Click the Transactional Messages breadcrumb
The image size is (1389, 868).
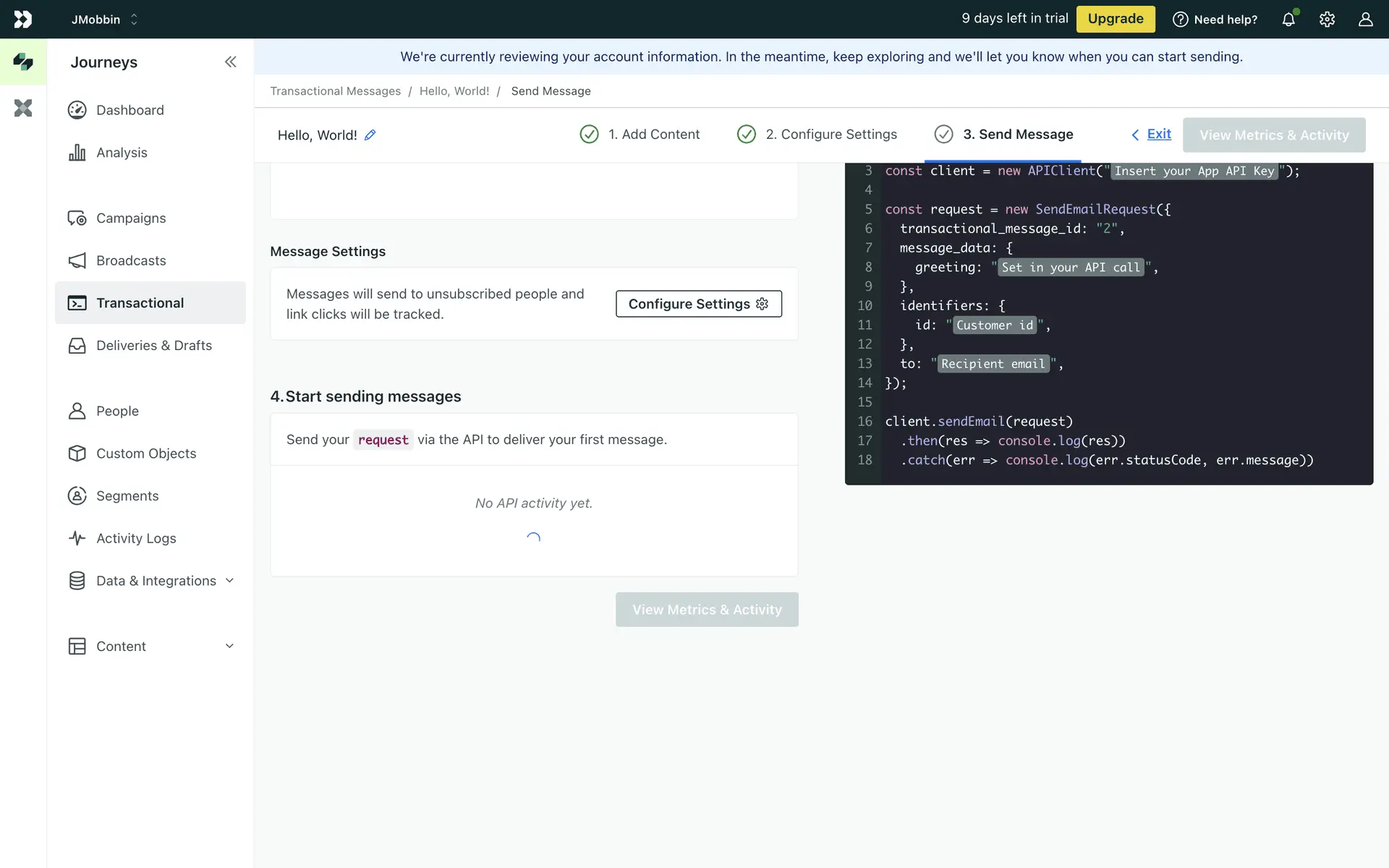coord(335,91)
